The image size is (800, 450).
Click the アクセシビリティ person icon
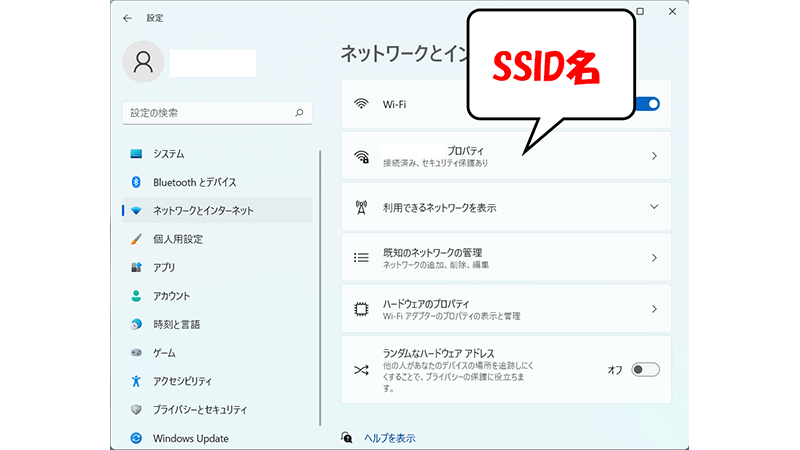click(x=137, y=381)
